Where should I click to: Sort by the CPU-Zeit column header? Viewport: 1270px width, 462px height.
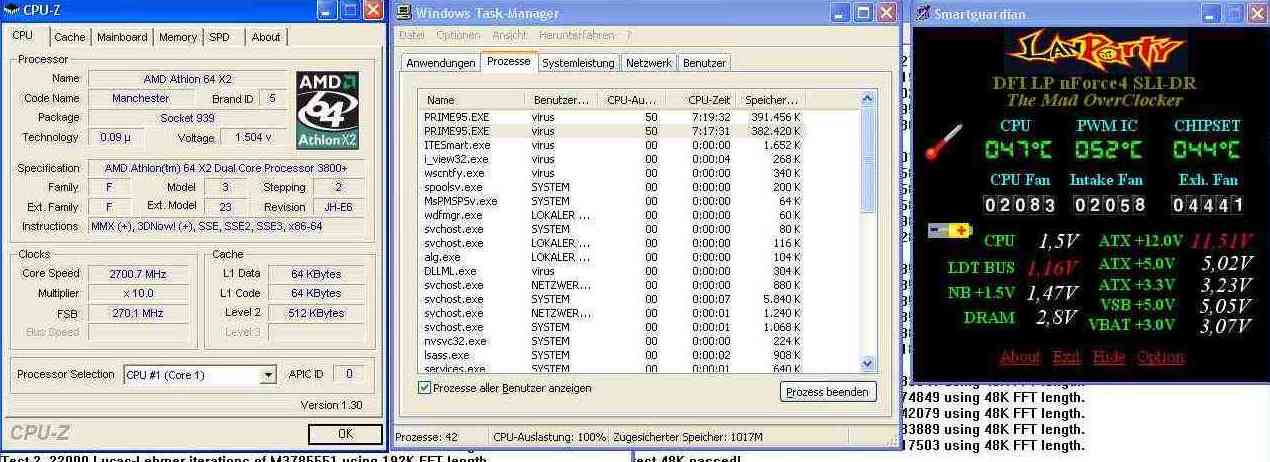[701, 100]
